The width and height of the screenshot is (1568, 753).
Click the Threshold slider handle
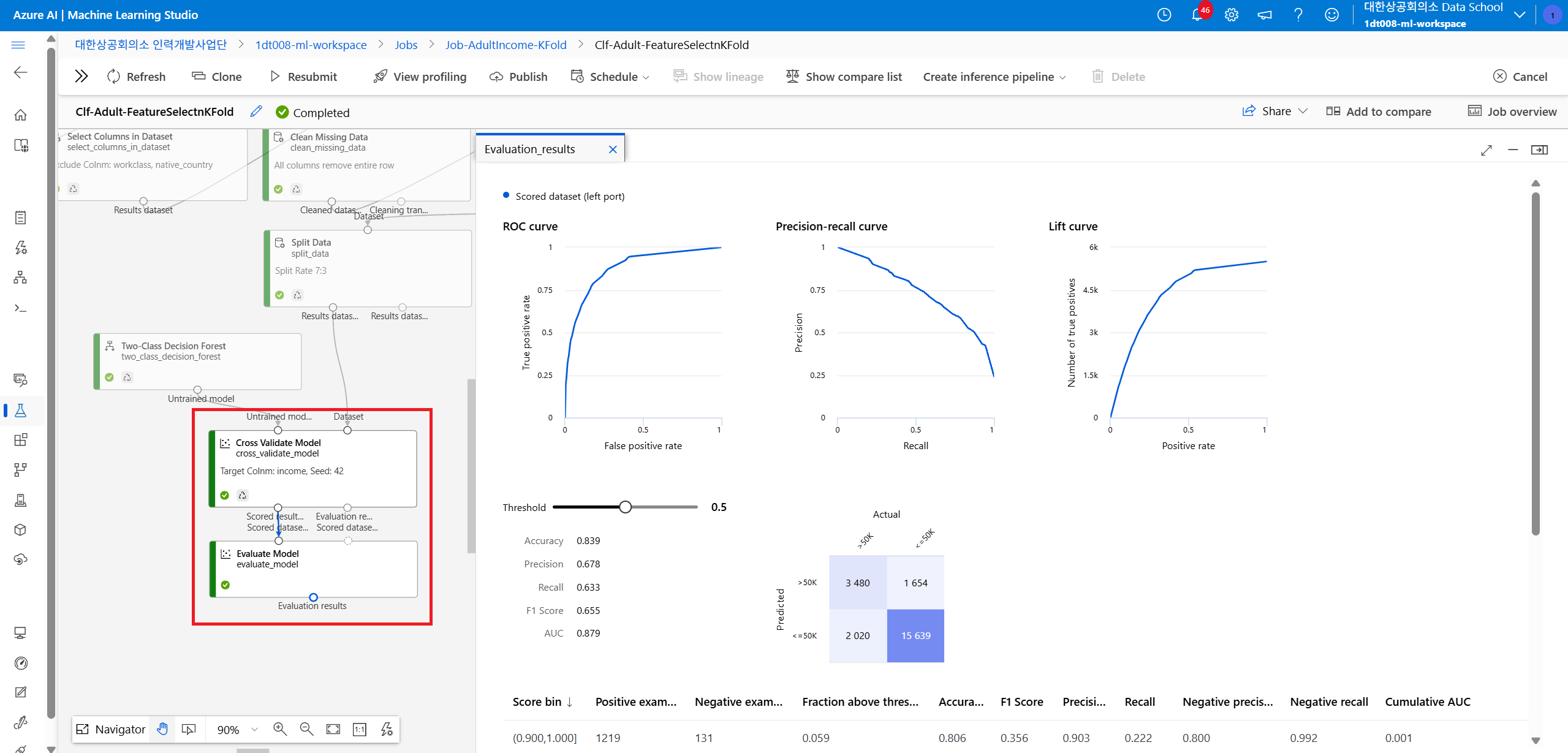[x=625, y=507]
